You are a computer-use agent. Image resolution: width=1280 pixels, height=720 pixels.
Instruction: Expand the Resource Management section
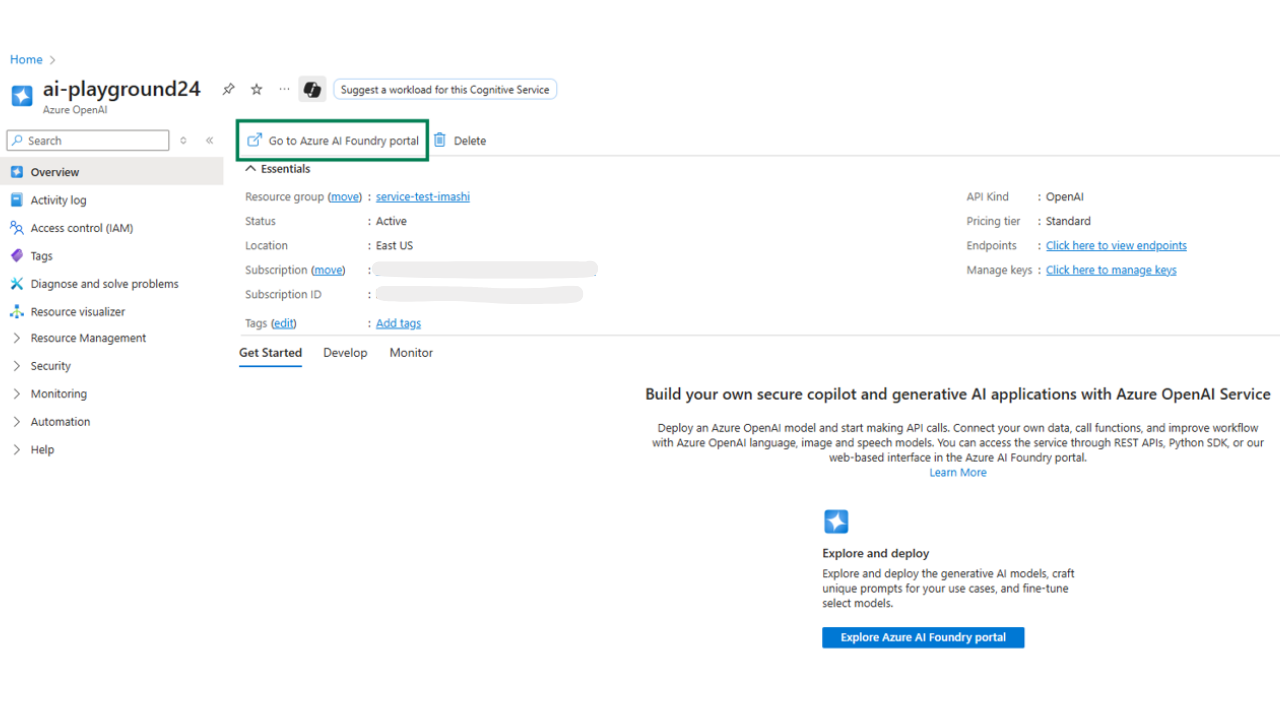click(x=88, y=338)
